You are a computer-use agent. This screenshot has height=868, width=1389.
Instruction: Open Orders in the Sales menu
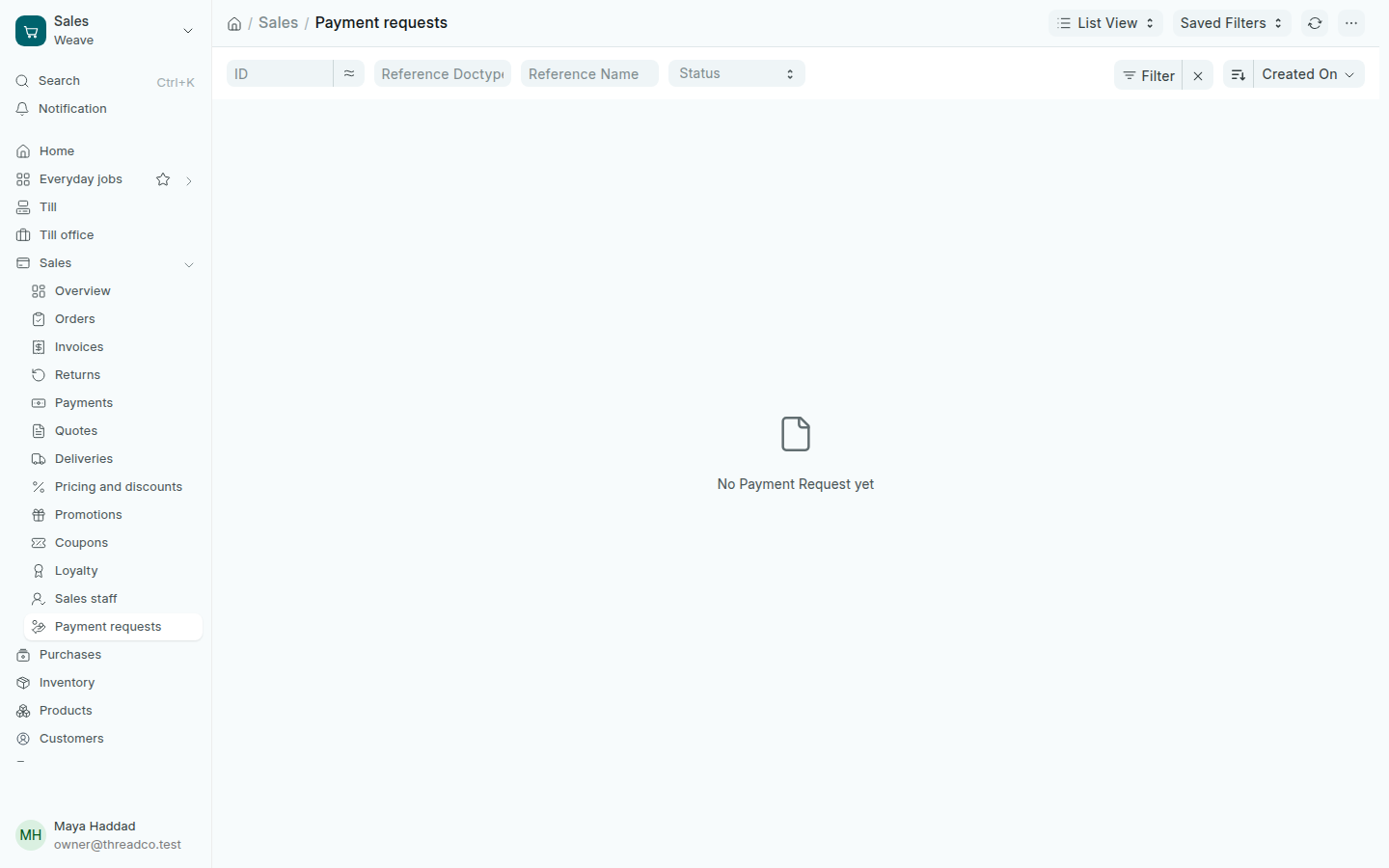pyautogui.click(x=113, y=319)
